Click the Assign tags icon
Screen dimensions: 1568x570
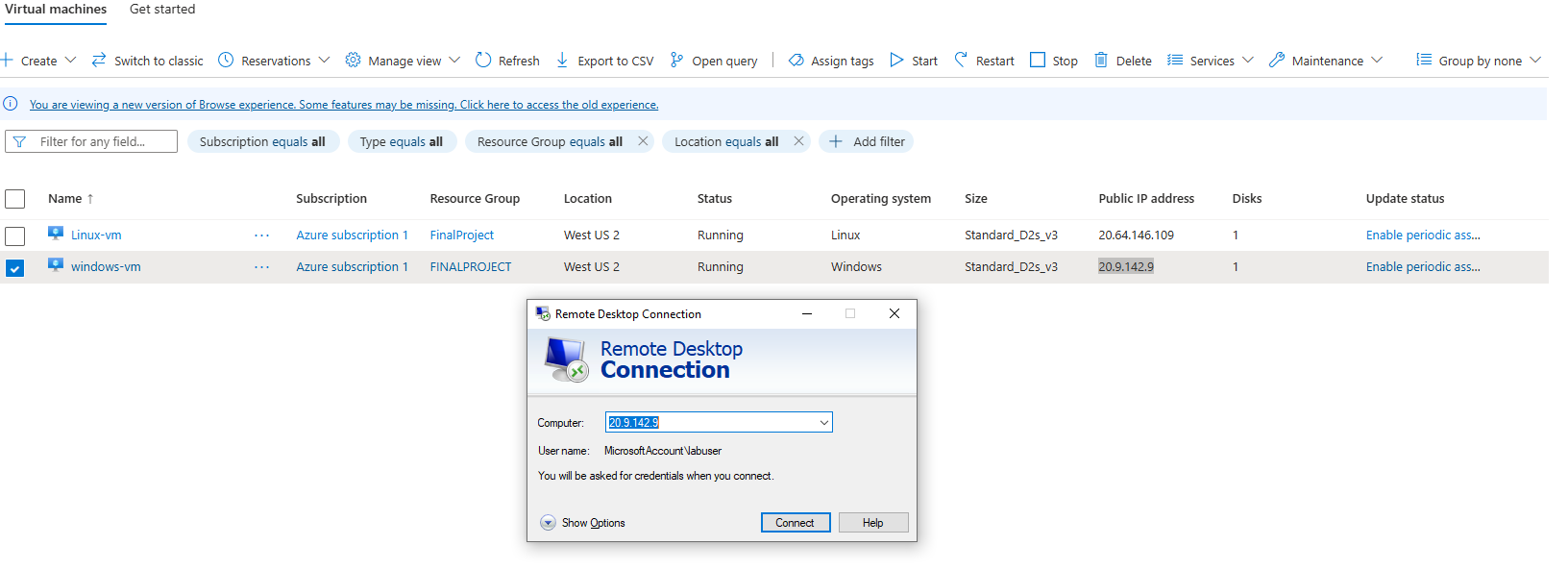(796, 60)
